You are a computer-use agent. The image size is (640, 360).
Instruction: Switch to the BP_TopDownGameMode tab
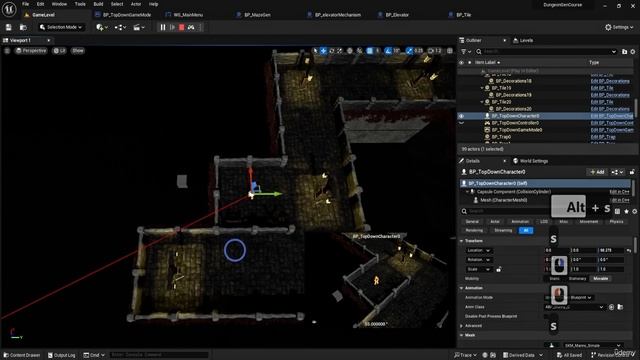pos(127,15)
